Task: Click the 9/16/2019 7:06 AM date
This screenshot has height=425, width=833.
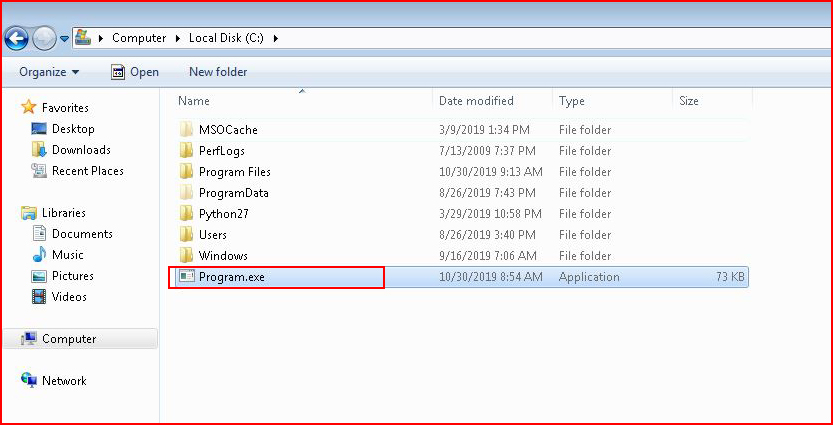Action: pos(488,256)
